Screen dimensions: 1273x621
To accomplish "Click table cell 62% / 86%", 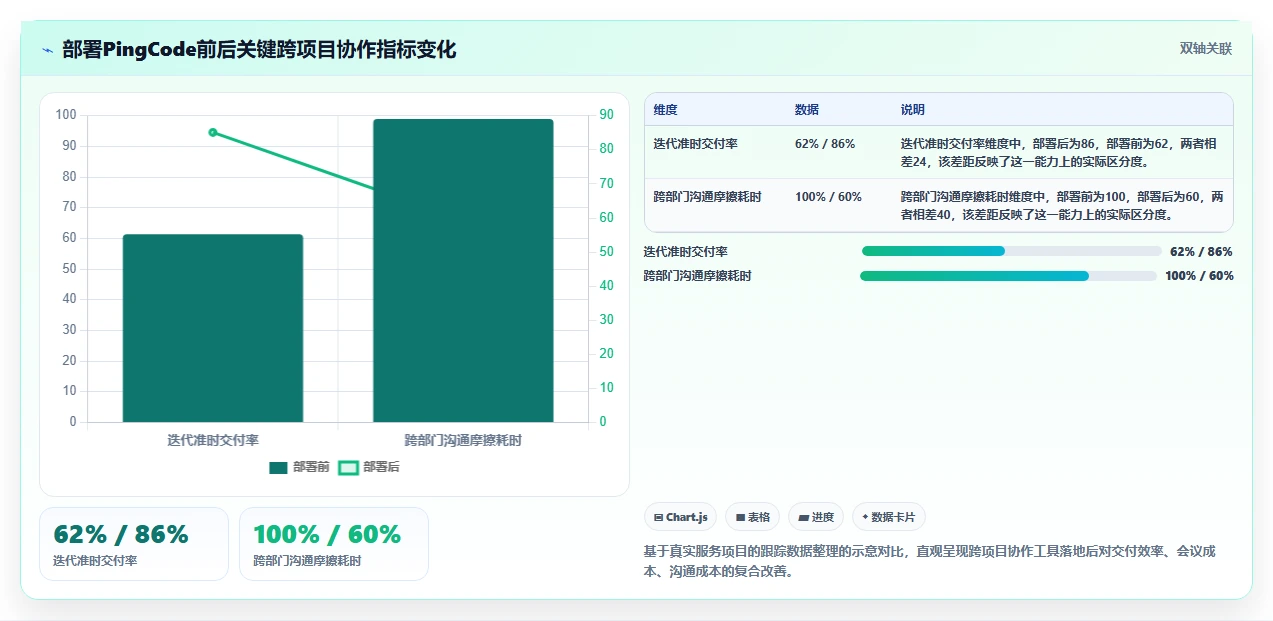I will click(825, 144).
